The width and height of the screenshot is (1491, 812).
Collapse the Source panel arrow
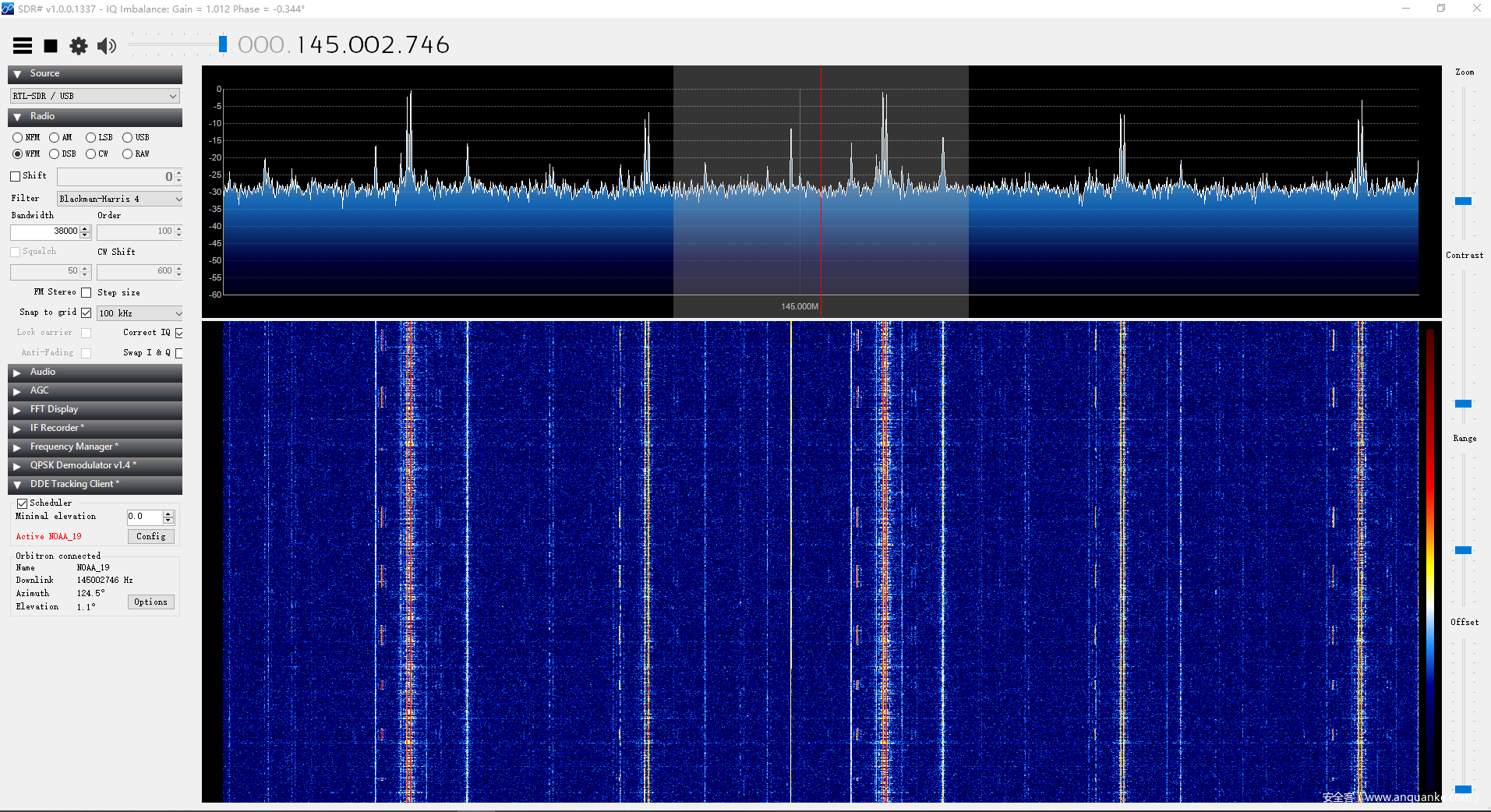click(x=17, y=74)
